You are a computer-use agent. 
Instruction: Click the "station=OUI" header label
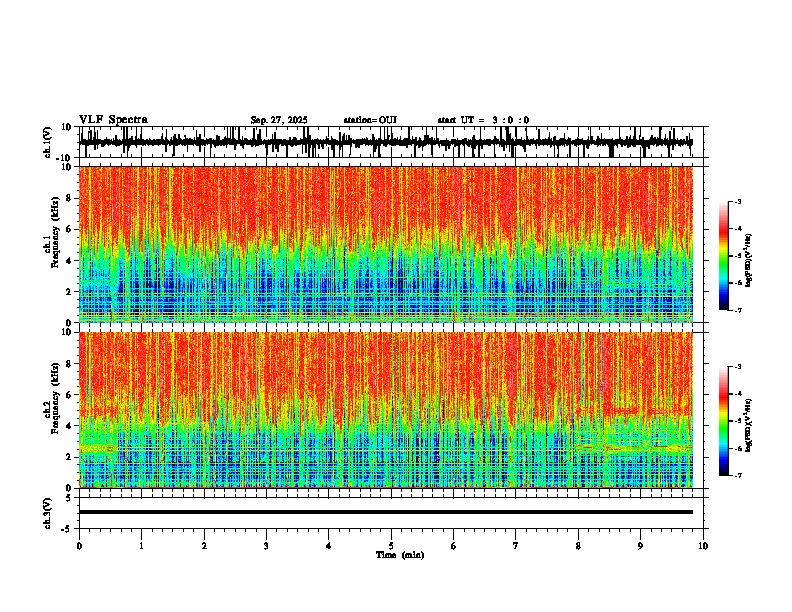click(x=370, y=120)
